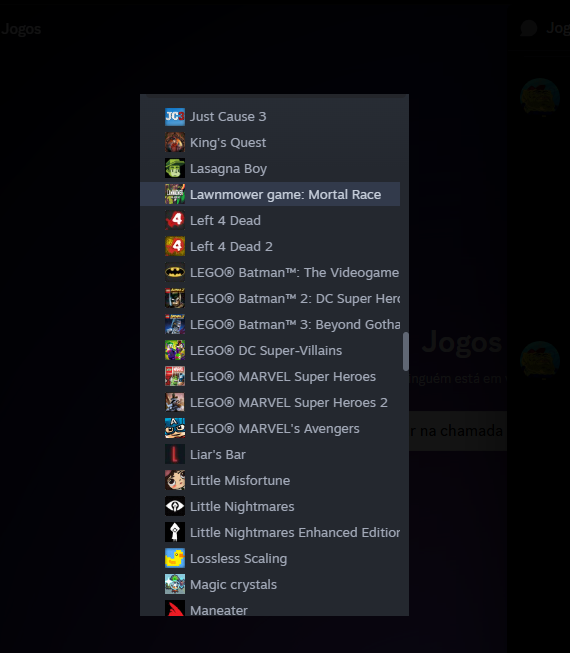Image resolution: width=570 pixels, height=653 pixels.
Task: Click the Lossless Scaling duck icon
Action: click(x=175, y=558)
